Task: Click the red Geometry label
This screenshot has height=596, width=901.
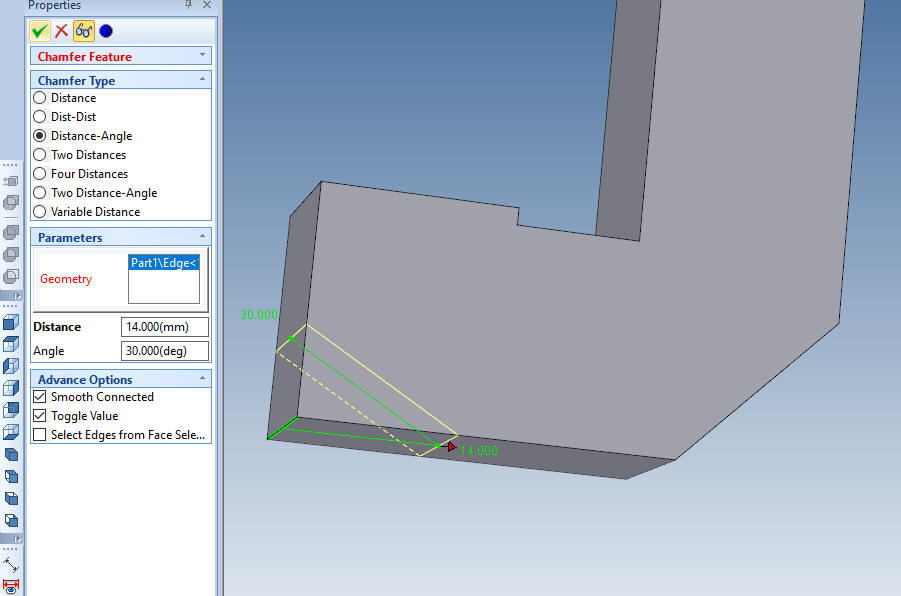Action: tap(66, 279)
